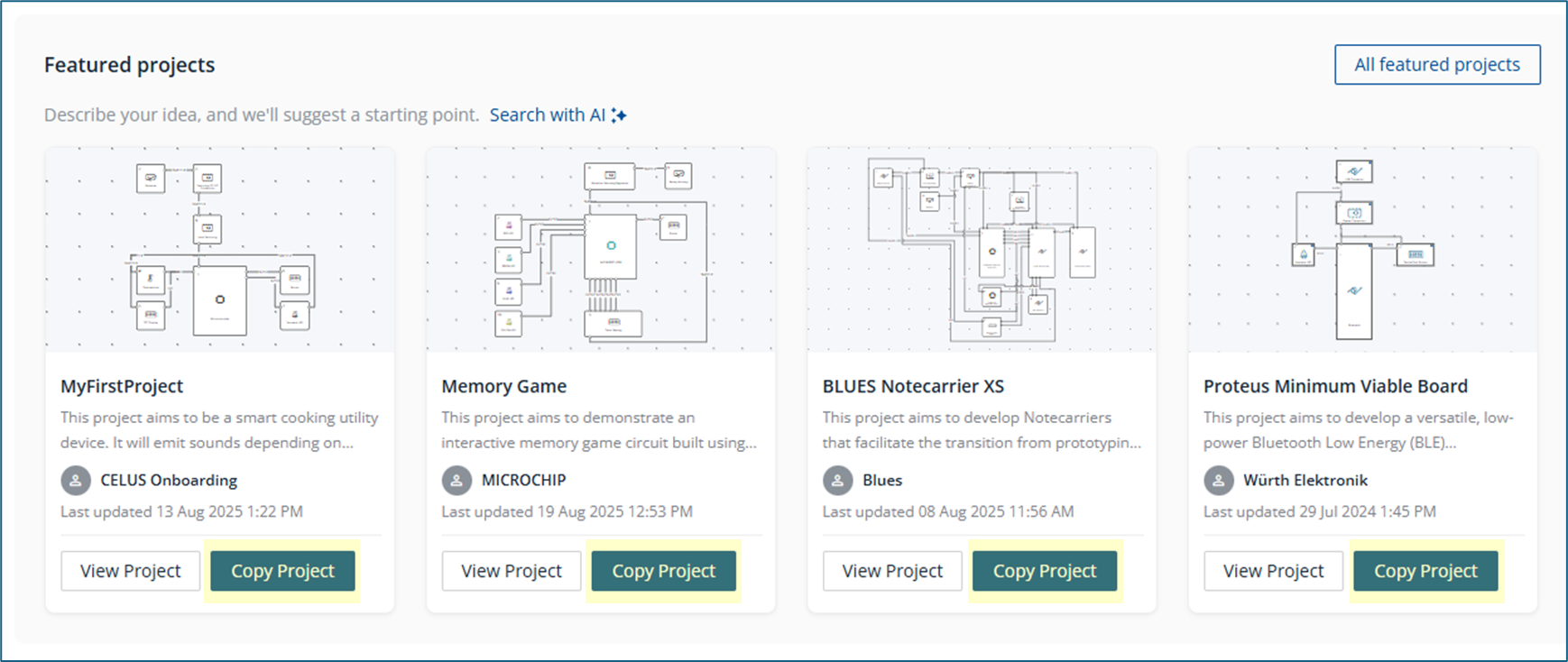This screenshot has width=1568, height=662.
Task: Copy the Proteus Minimum Viable Board project
Action: [1425, 571]
